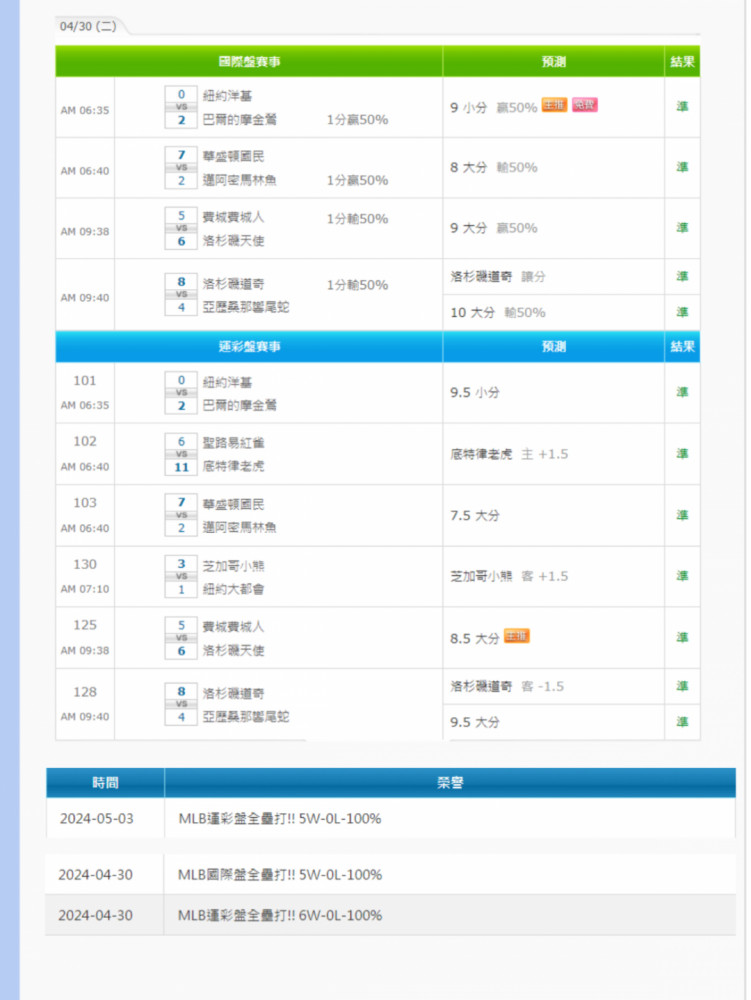Click 邁阿密馬林魚 in the 國際盤 AM 06:40 row
Screen dimensions: 751x1000
pos(240,180)
